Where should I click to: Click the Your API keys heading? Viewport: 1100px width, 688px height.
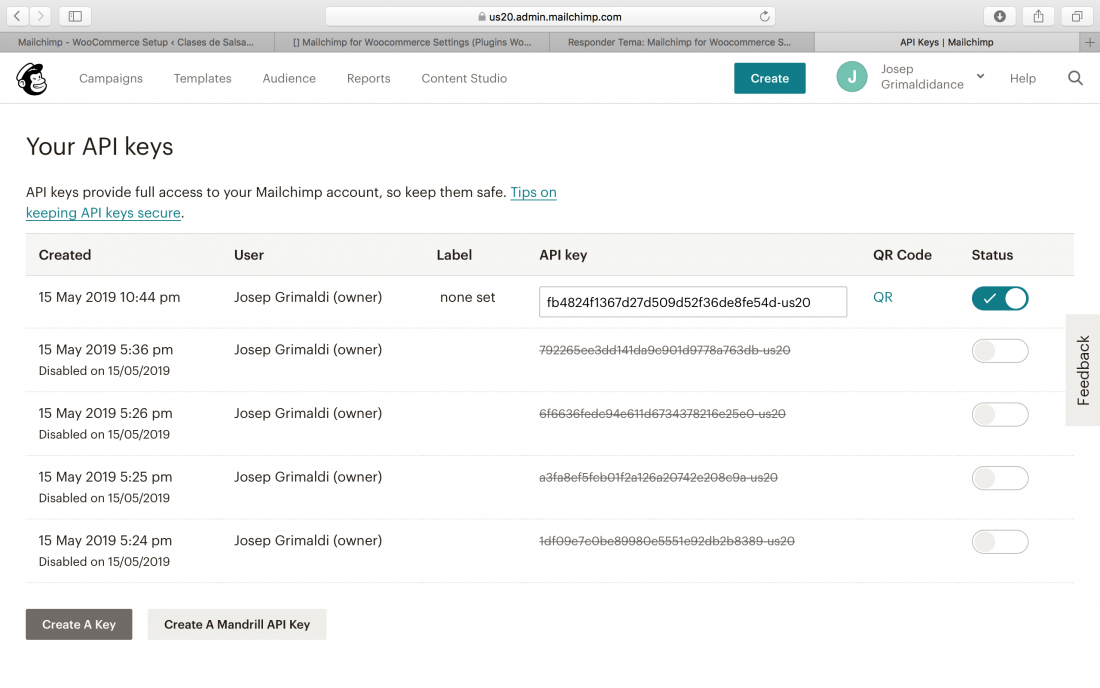100,147
